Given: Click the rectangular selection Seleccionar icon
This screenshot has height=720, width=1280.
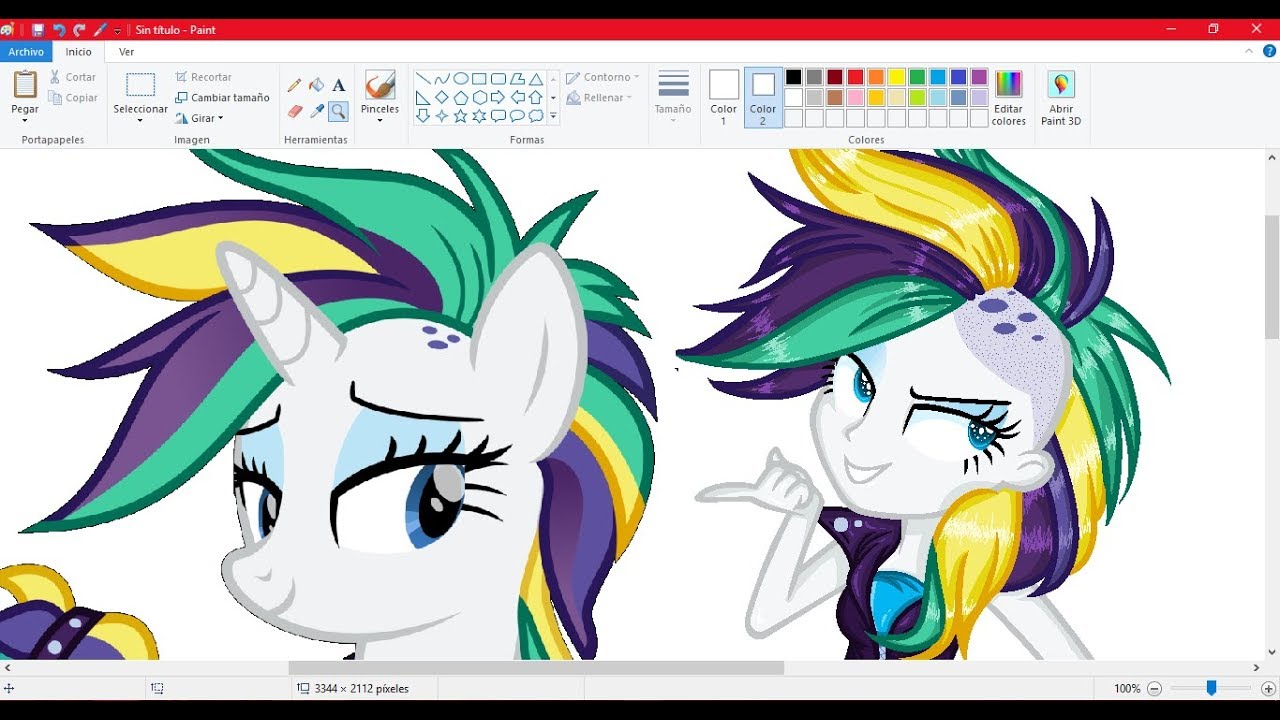Looking at the screenshot, I should tap(140, 85).
